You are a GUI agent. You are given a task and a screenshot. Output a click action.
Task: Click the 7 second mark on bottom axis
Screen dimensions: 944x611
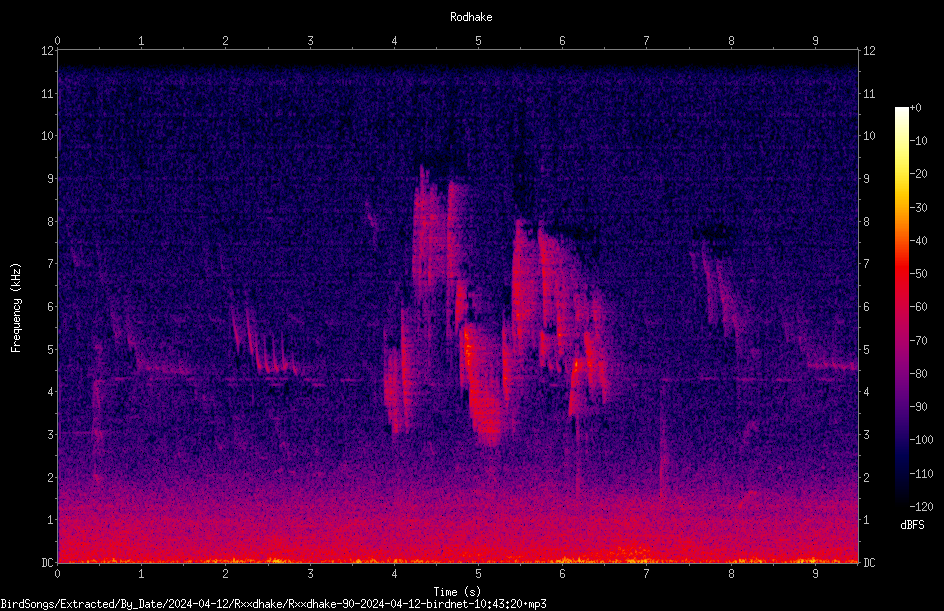coord(646,574)
